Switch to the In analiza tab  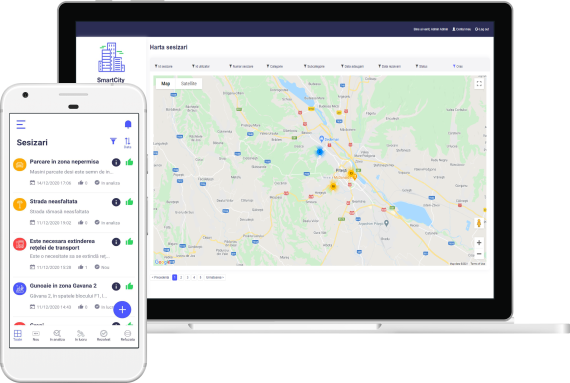[x=57, y=335]
